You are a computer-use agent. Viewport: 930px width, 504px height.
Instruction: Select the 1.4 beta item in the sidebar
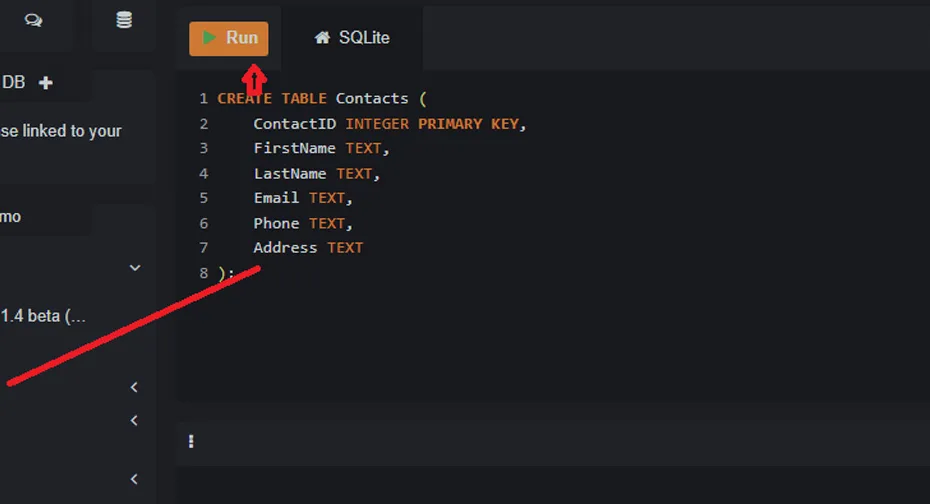[43, 316]
